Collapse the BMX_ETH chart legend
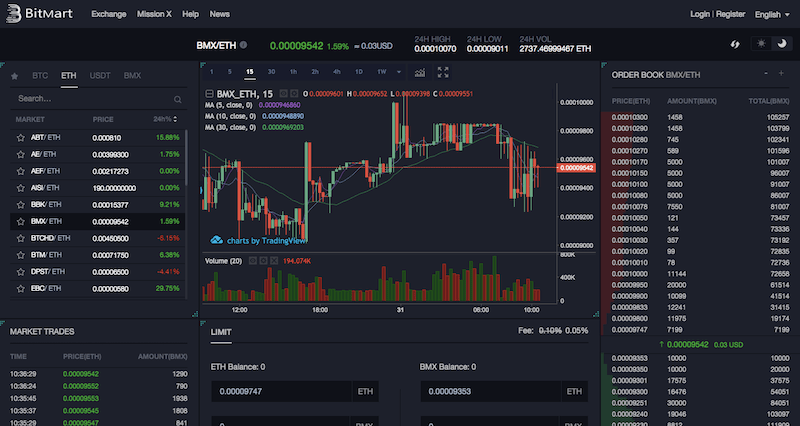The width and height of the screenshot is (800, 426). click(209, 94)
